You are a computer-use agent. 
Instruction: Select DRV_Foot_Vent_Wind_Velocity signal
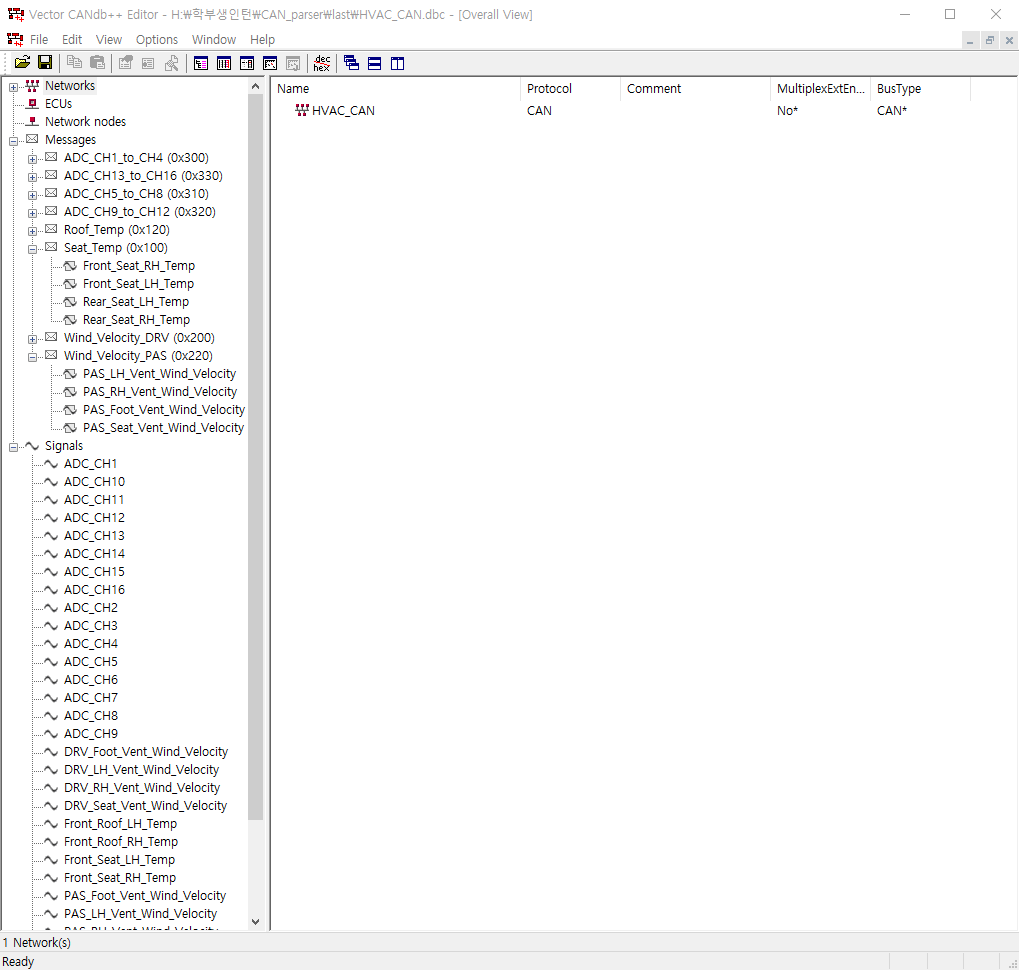tap(146, 752)
